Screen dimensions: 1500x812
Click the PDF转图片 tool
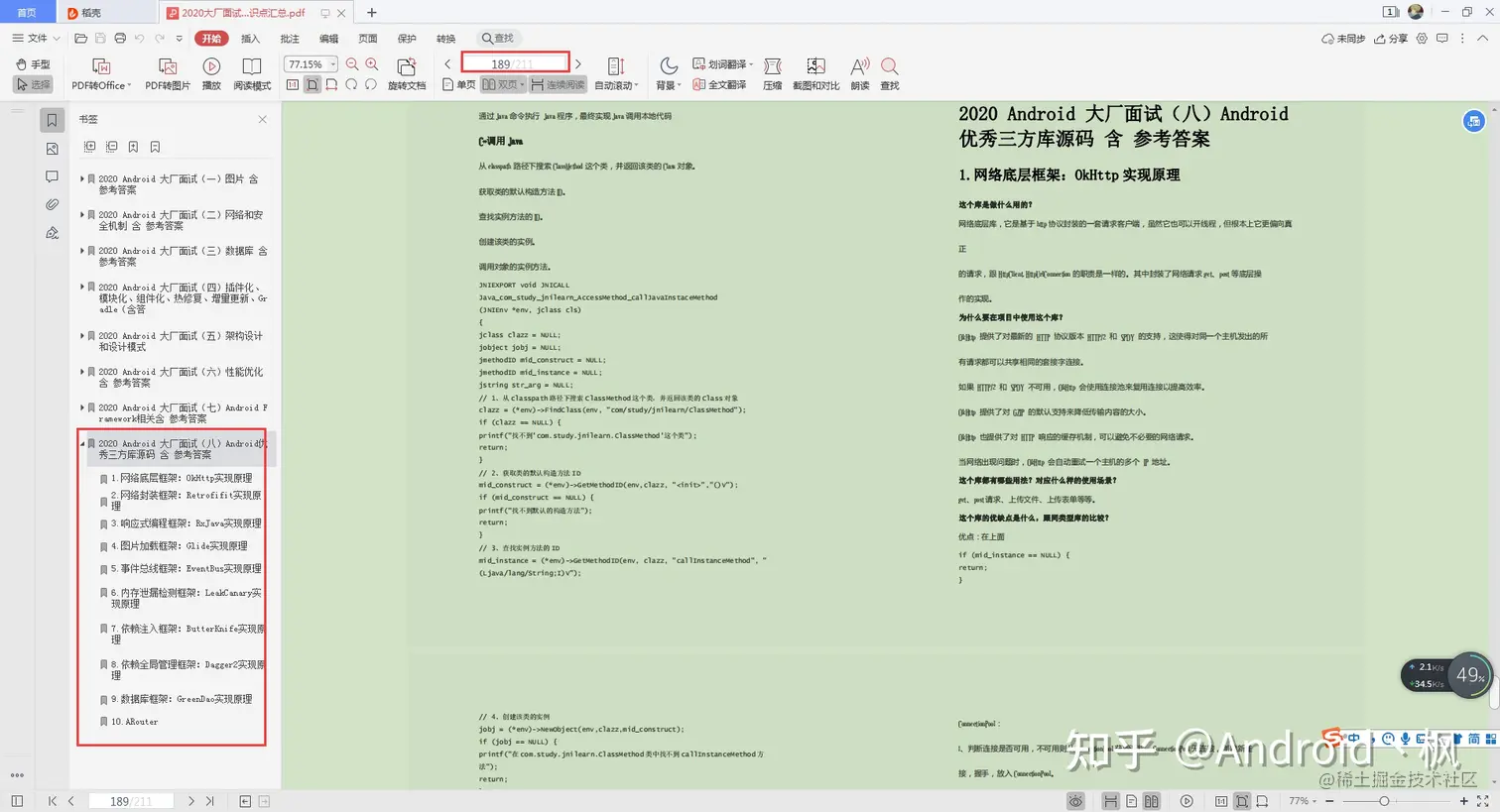[x=168, y=74]
